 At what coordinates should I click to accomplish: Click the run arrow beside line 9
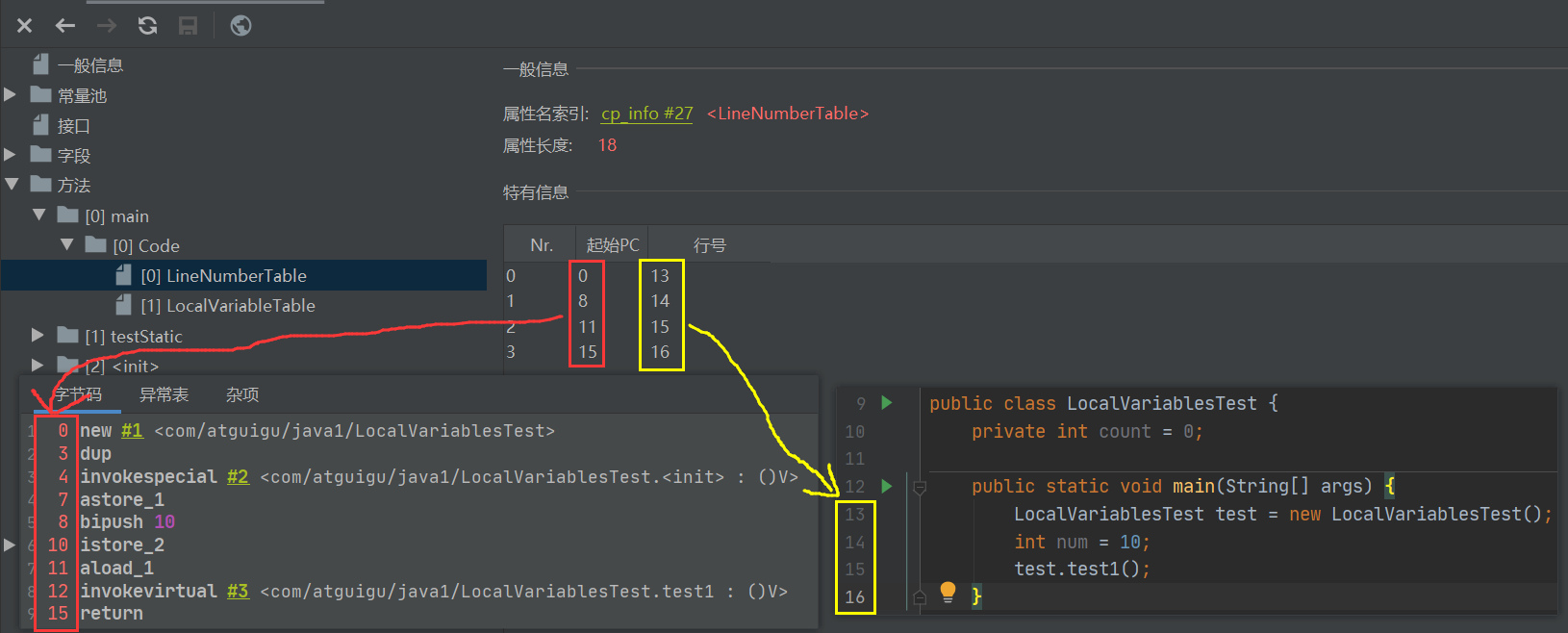[x=887, y=403]
